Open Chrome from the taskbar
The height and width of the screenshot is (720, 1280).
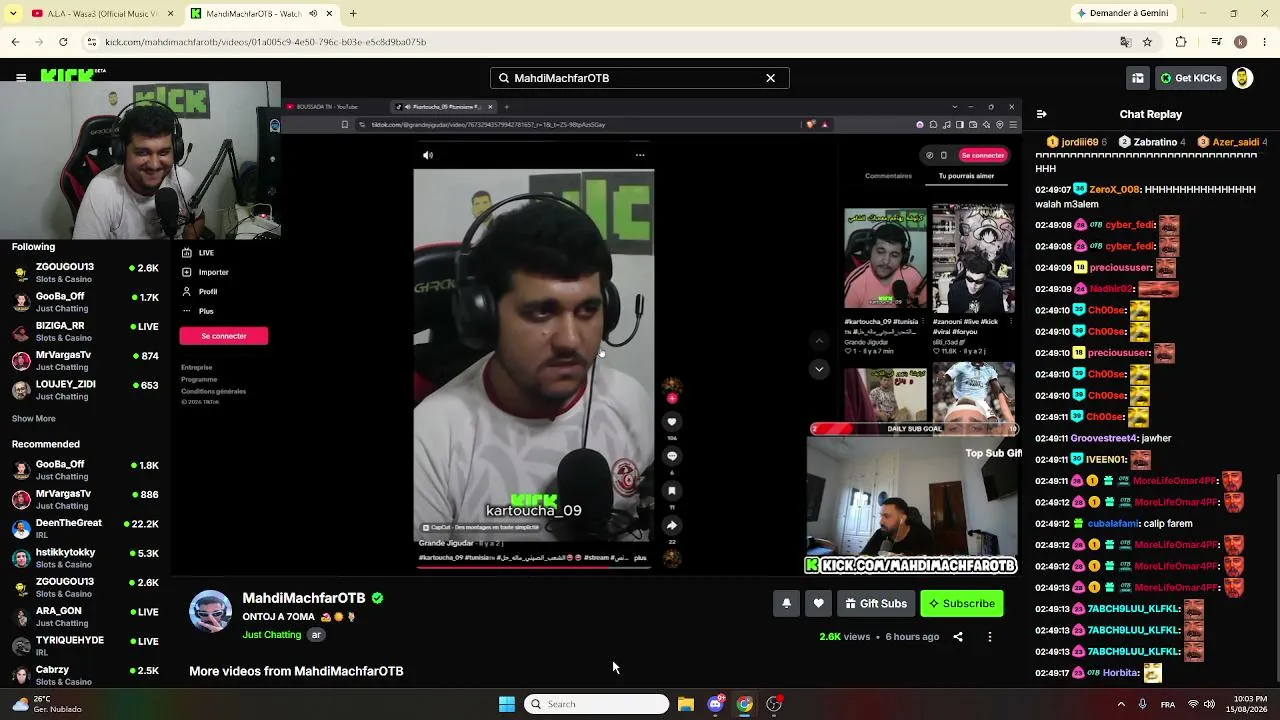(x=745, y=704)
